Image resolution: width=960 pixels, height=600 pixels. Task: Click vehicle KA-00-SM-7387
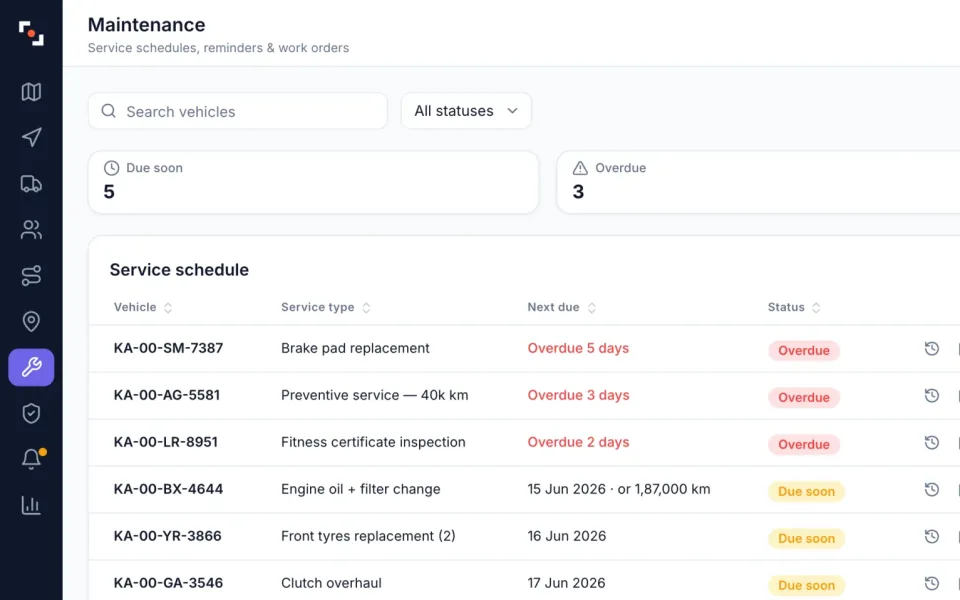(168, 348)
